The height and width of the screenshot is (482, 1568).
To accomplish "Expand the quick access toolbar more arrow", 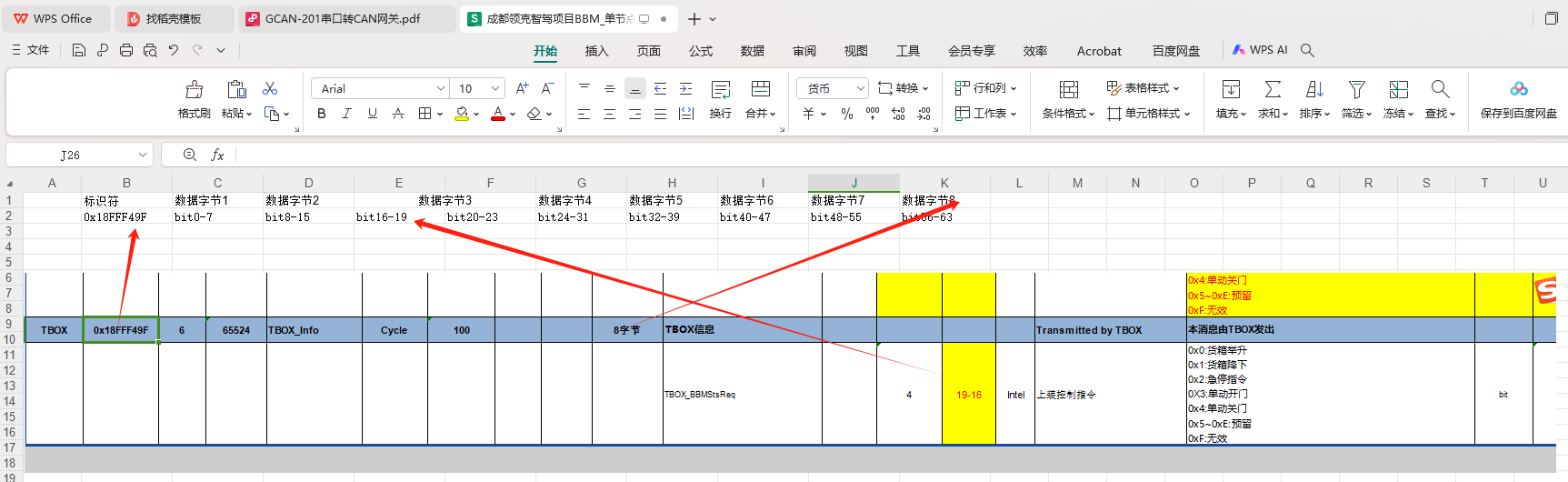I will (x=221, y=50).
